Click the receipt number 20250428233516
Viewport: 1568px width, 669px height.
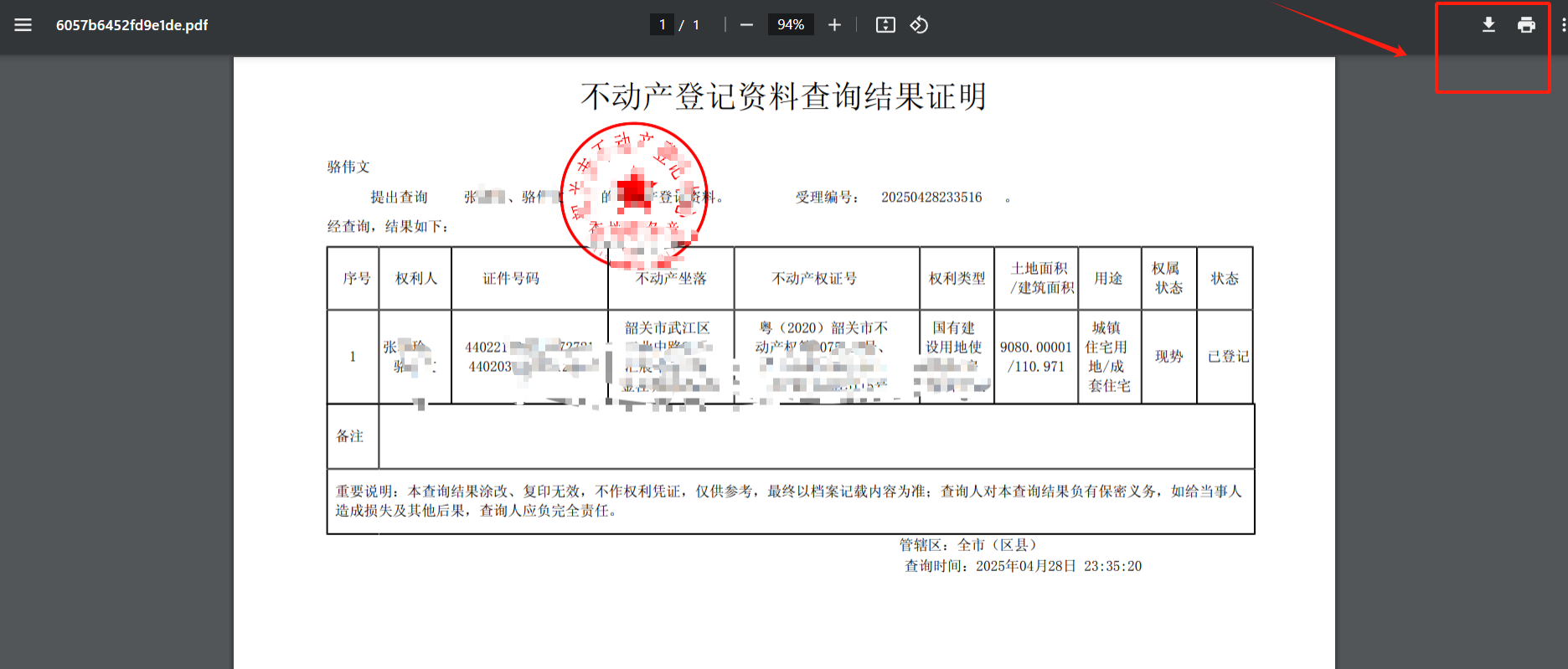(x=931, y=198)
